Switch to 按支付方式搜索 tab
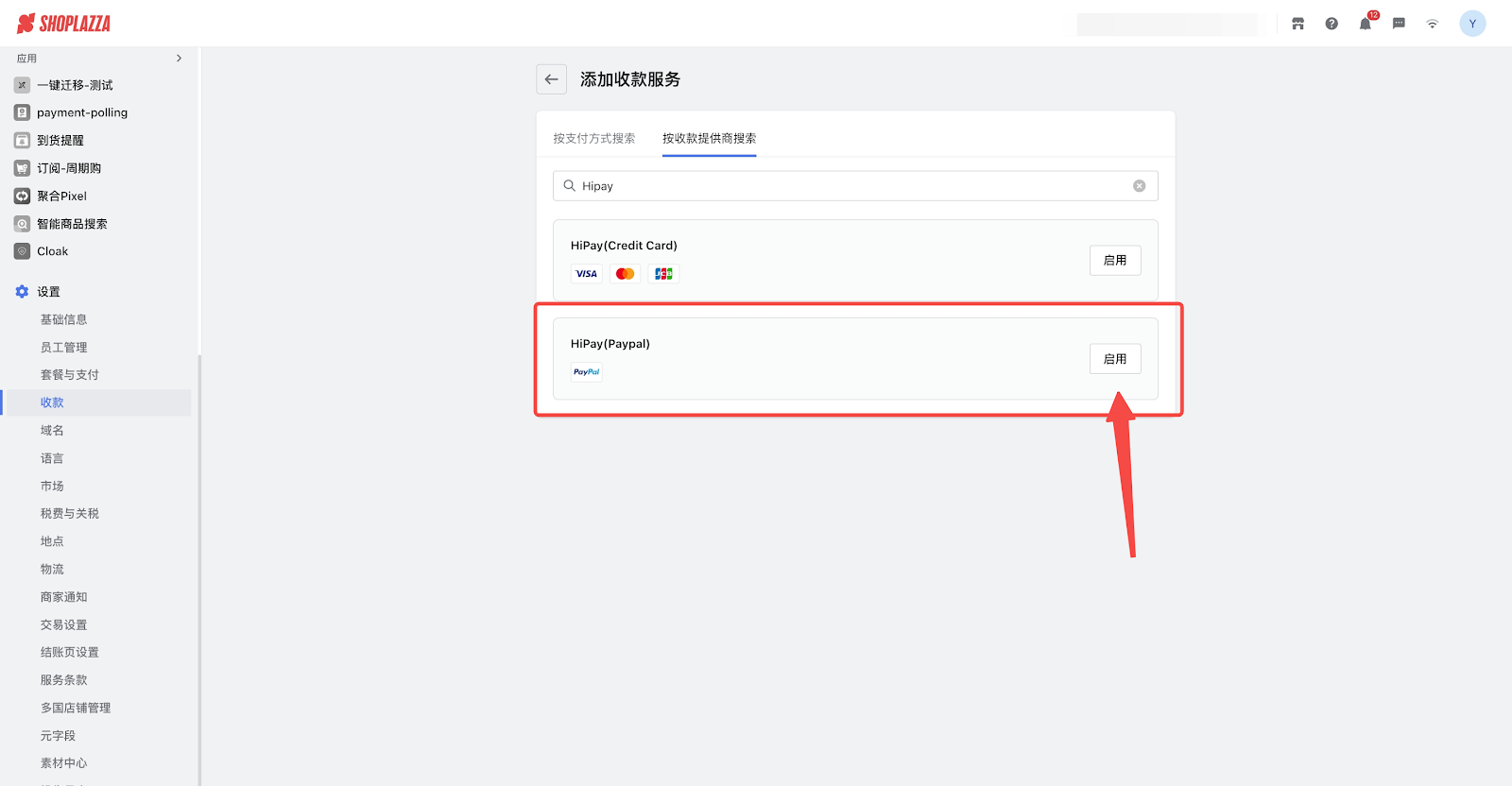The image size is (1512, 786). pos(594,138)
